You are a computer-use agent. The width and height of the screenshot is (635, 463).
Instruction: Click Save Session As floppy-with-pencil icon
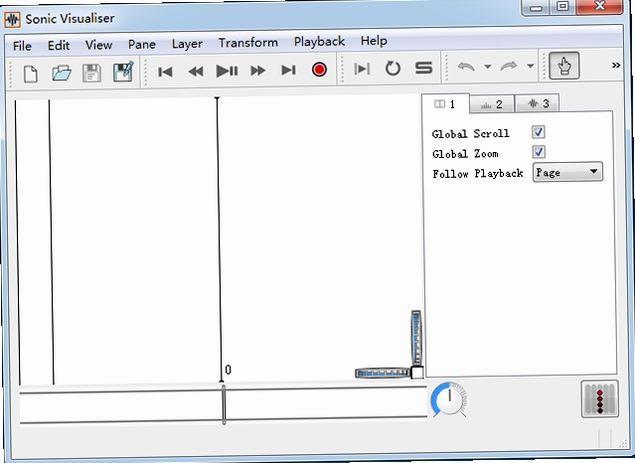[123, 72]
